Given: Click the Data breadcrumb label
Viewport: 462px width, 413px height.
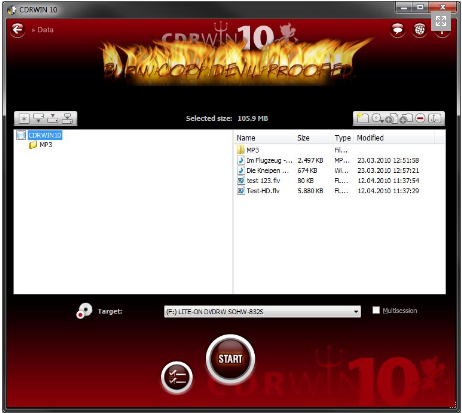Looking at the screenshot, I should [x=45, y=30].
